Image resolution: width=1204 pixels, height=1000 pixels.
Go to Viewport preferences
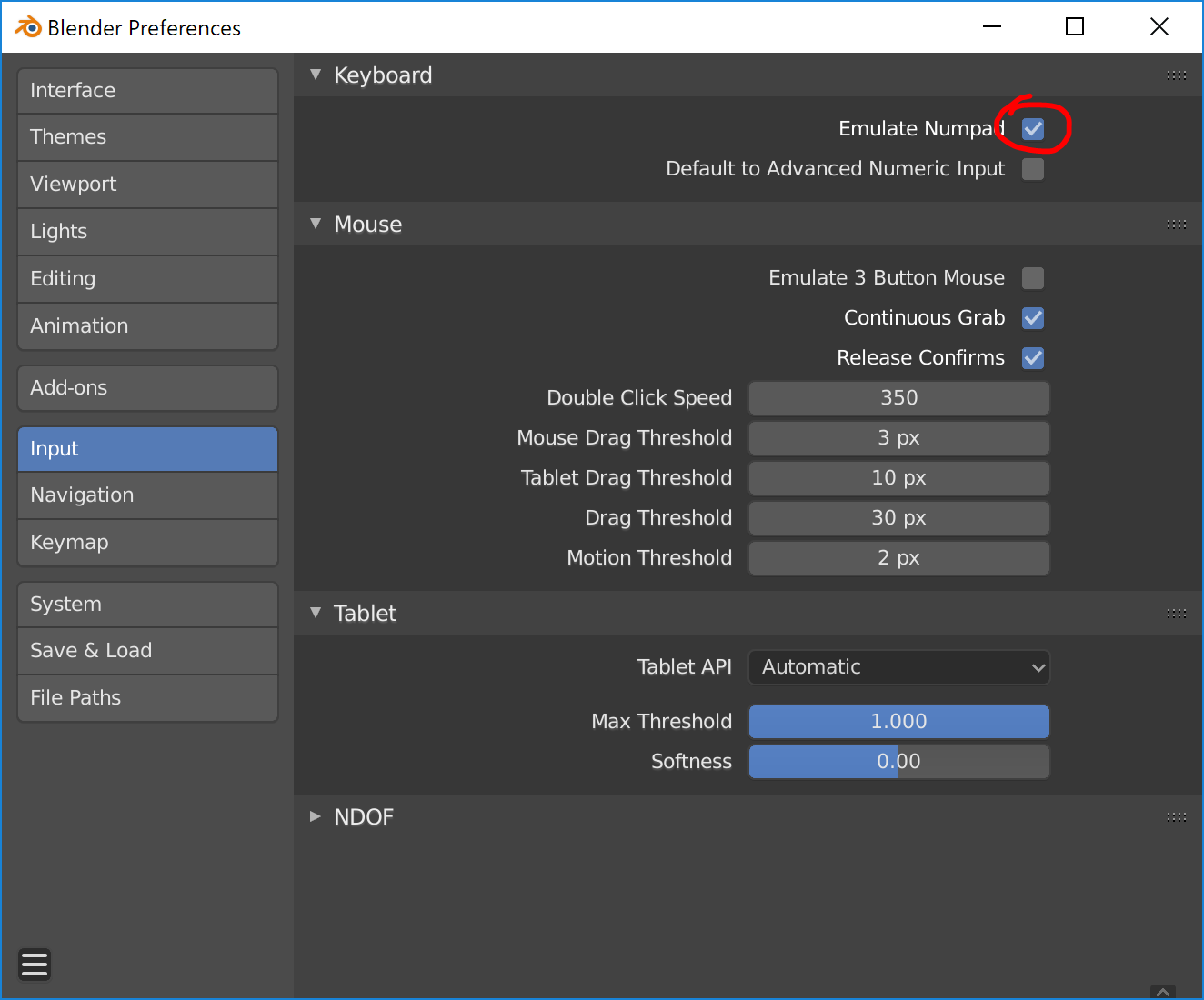click(x=147, y=185)
